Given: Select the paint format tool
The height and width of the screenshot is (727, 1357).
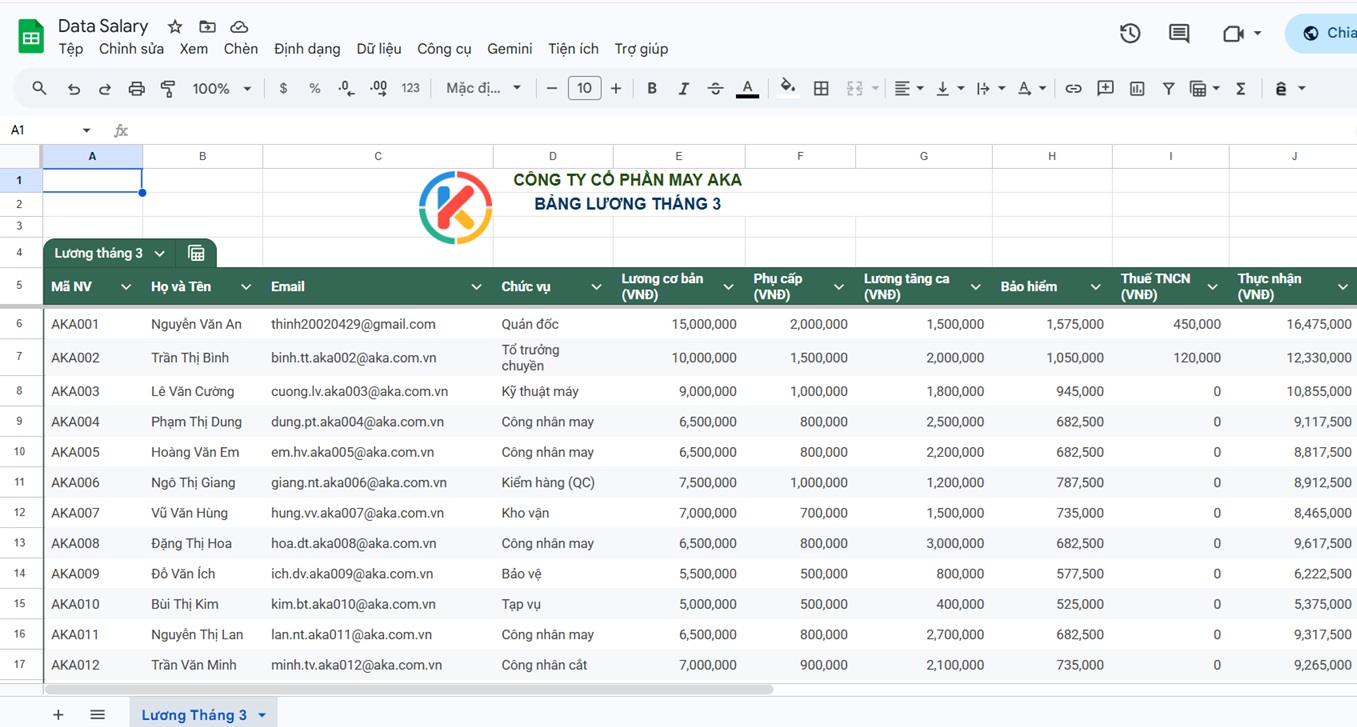Looking at the screenshot, I should pos(167,88).
